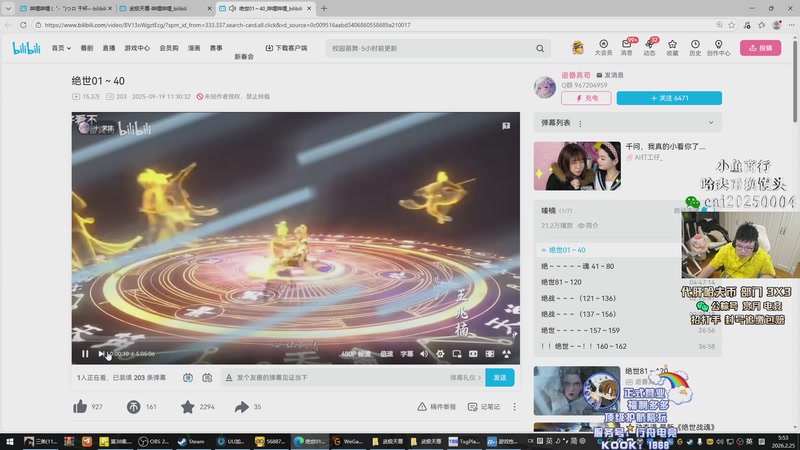Open 赛事 nav item
This screenshot has width=800, height=450.
(216, 48)
